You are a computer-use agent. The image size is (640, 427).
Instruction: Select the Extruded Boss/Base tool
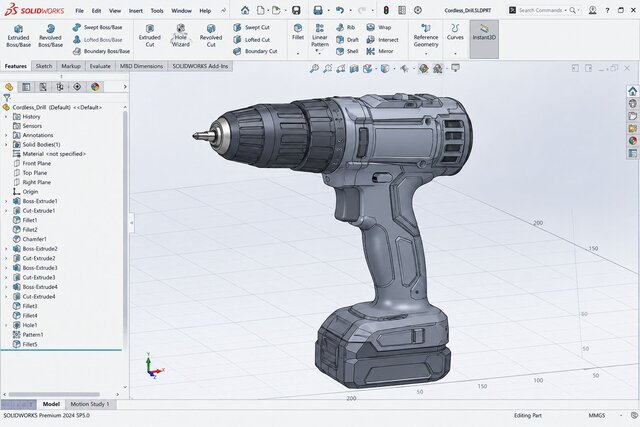click(18, 36)
